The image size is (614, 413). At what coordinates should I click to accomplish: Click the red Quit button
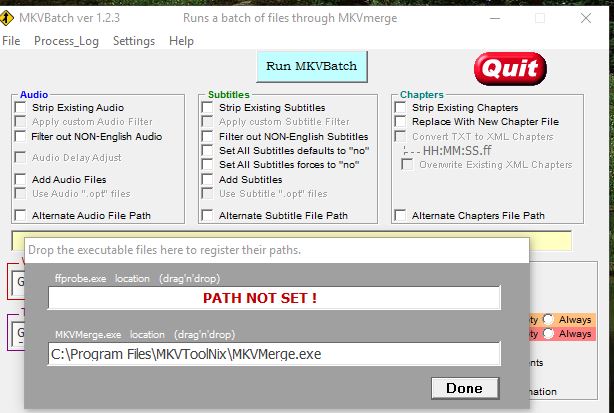pos(510,69)
